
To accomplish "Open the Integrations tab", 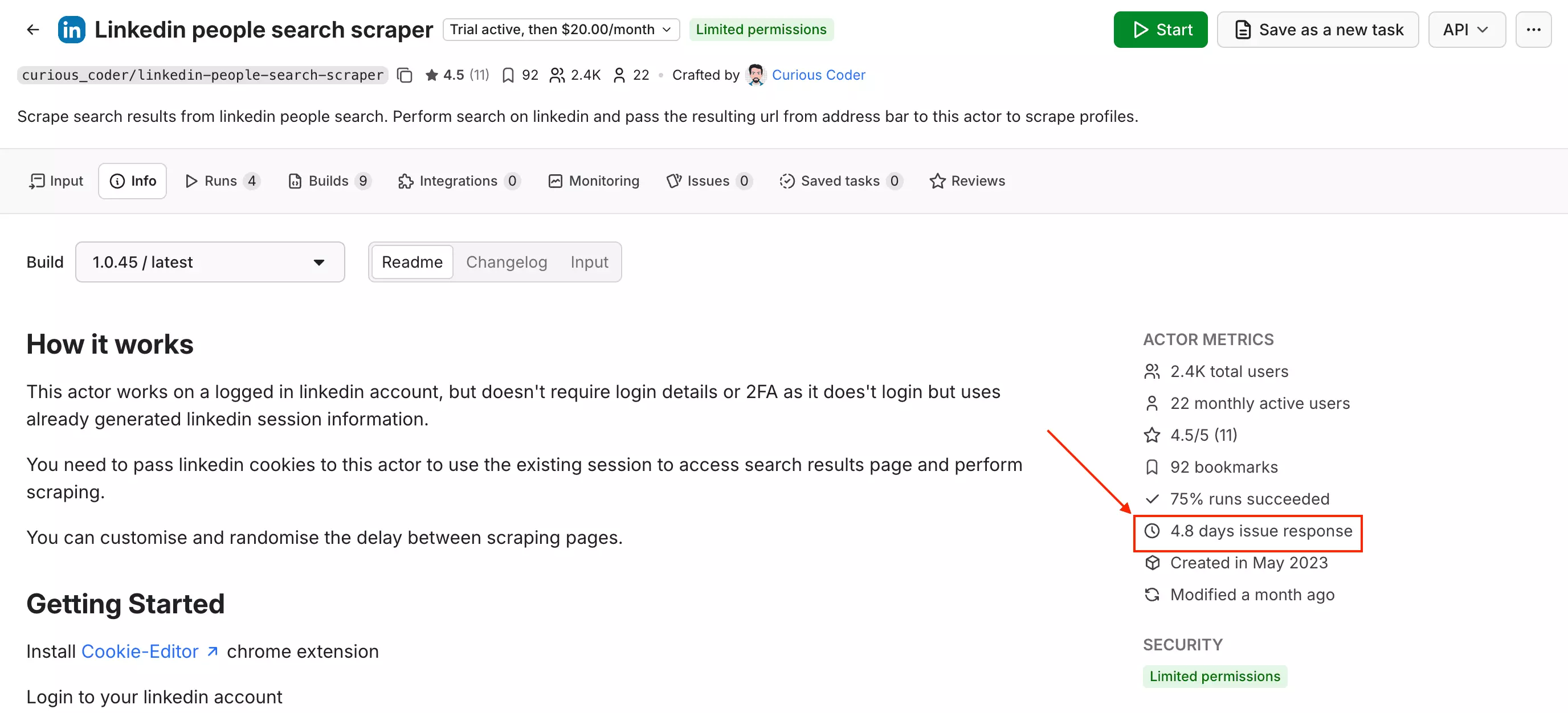I will (459, 181).
